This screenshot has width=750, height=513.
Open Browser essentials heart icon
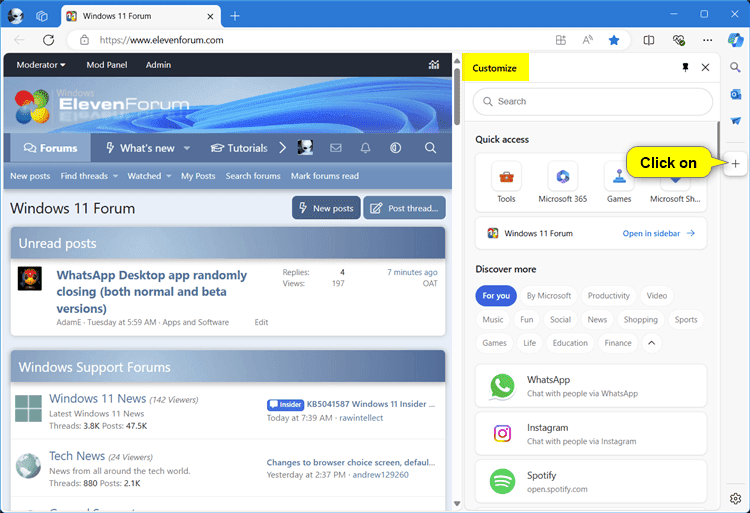(x=678, y=40)
